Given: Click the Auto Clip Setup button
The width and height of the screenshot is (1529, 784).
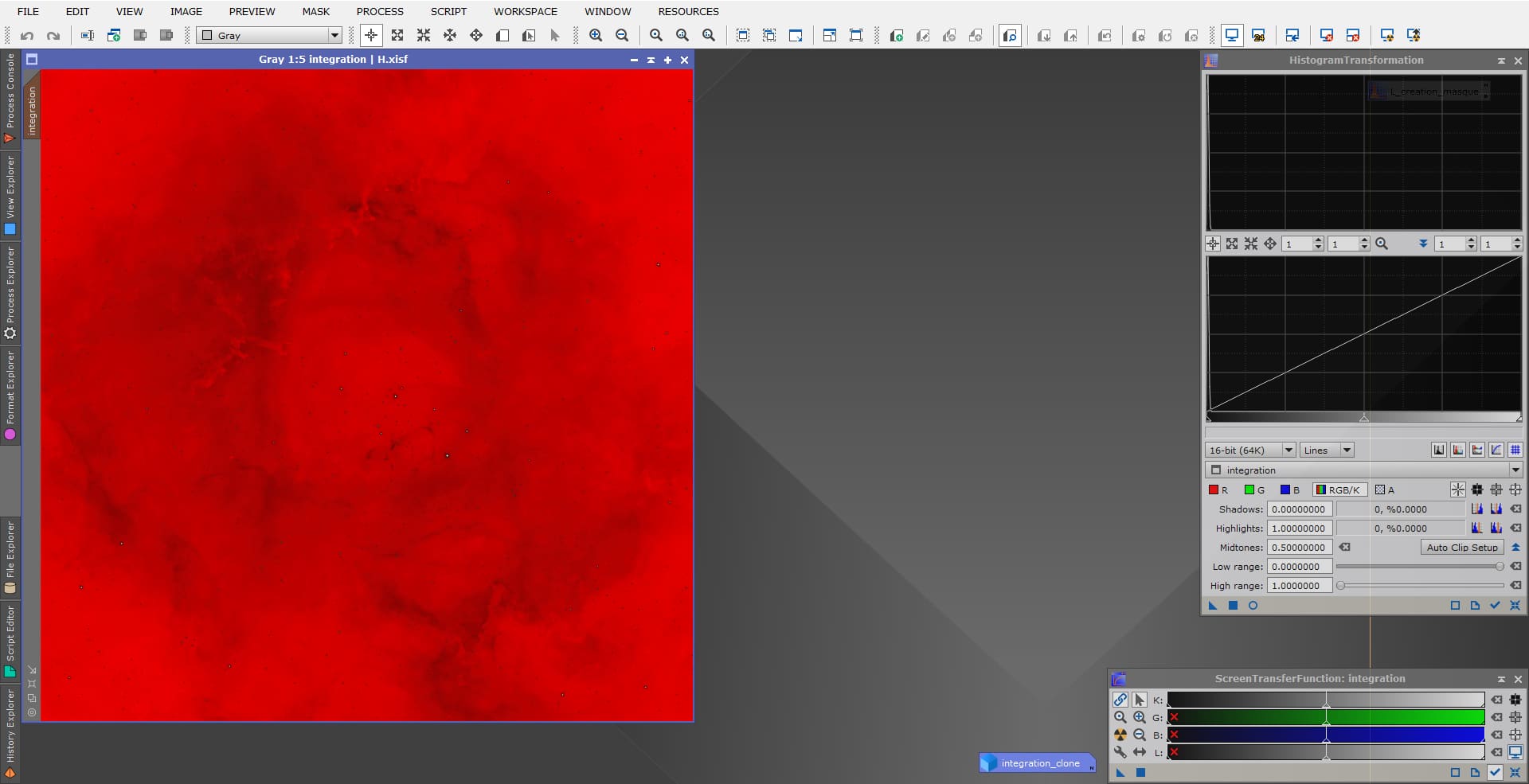Looking at the screenshot, I should click(x=1461, y=548).
